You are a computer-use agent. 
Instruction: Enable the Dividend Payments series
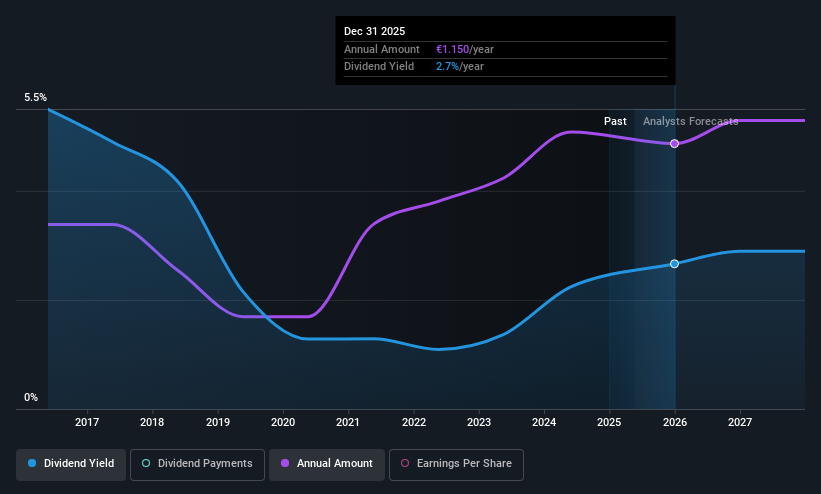pyautogui.click(x=197, y=464)
